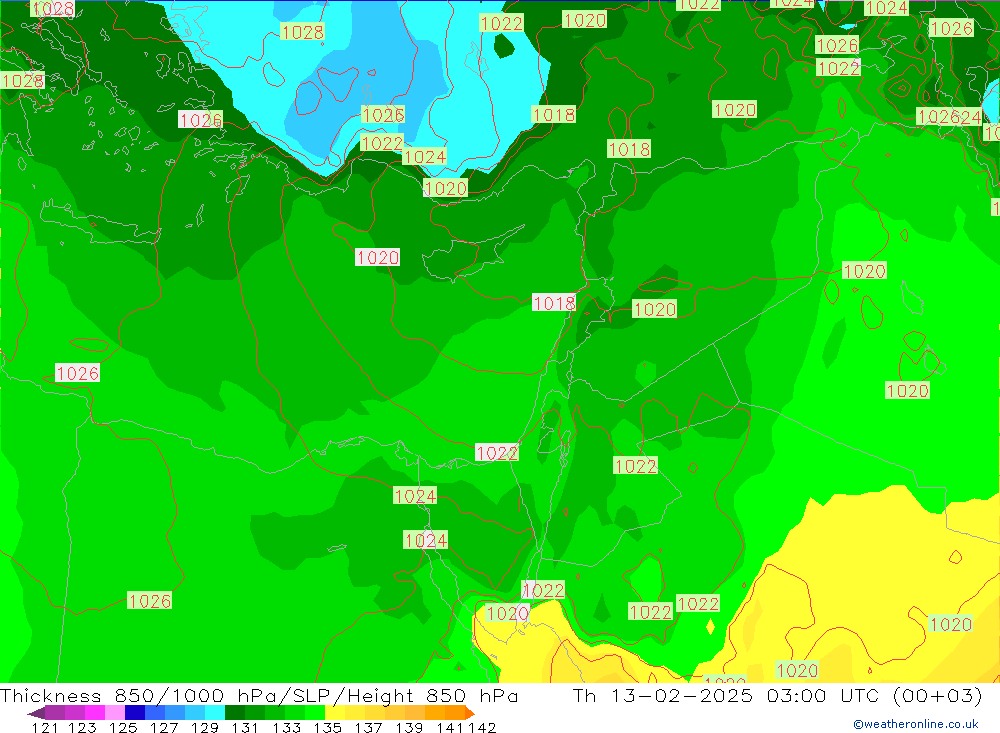Click the legend value 123
Screen dimensions: 1000x733
tap(82, 727)
